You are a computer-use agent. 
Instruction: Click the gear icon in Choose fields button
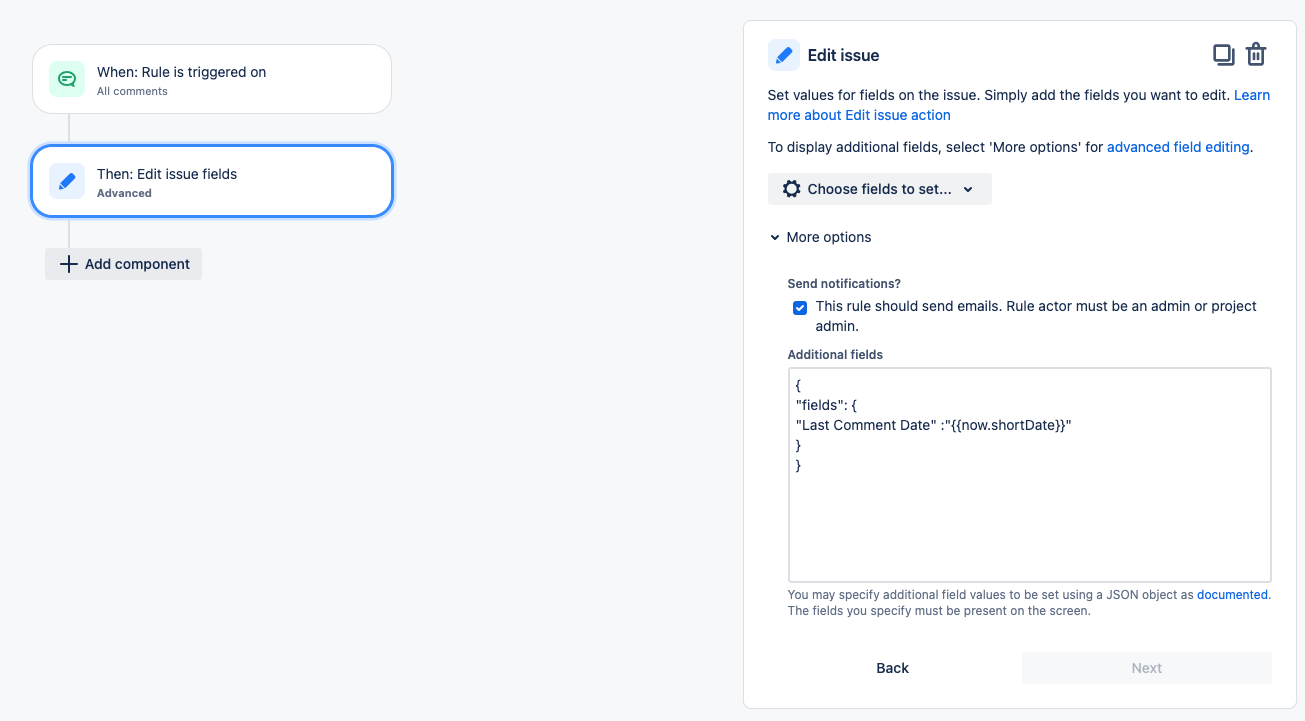pyautogui.click(x=792, y=189)
